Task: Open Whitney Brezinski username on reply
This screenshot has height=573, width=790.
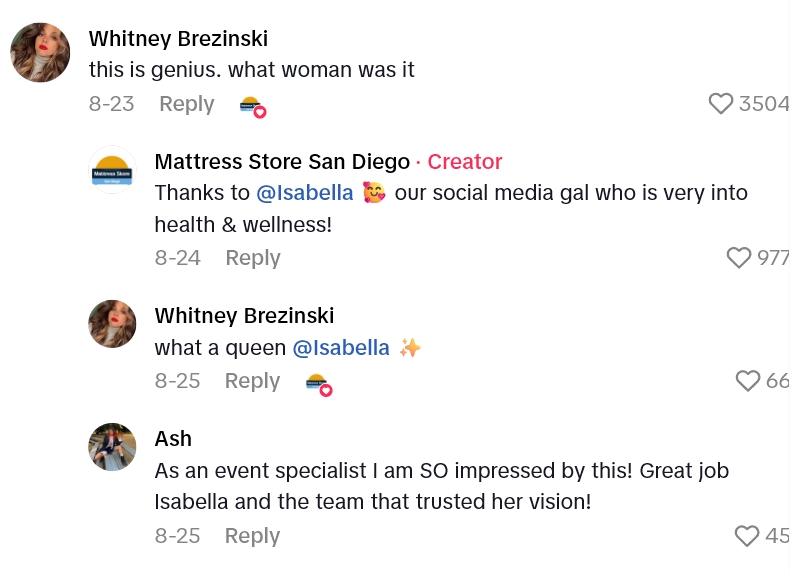Action: 244,316
